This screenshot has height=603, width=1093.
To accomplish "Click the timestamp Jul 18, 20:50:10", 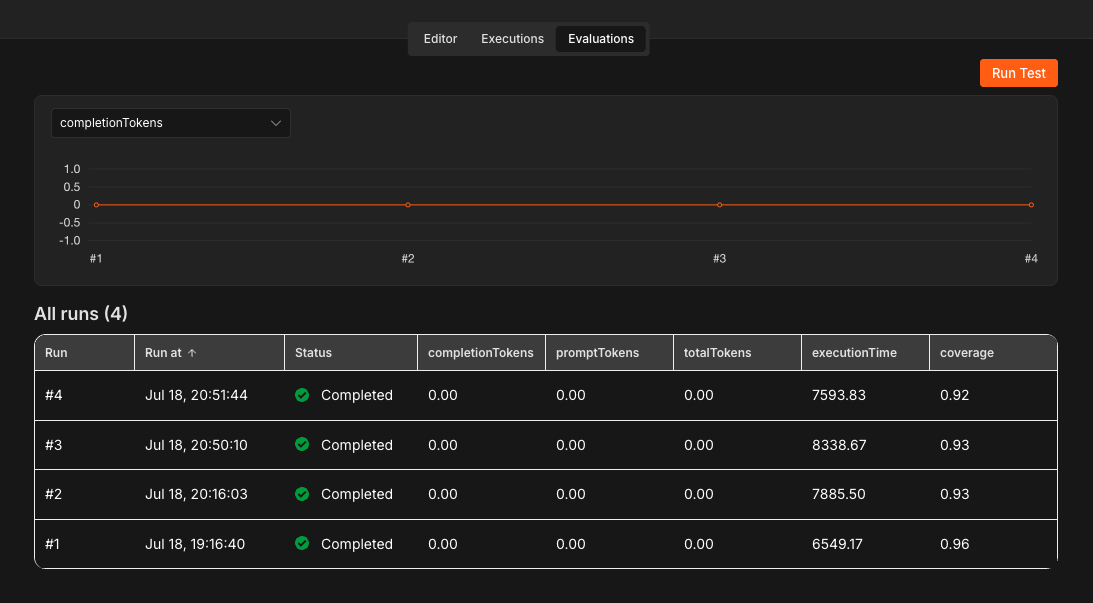I will (x=196, y=445).
